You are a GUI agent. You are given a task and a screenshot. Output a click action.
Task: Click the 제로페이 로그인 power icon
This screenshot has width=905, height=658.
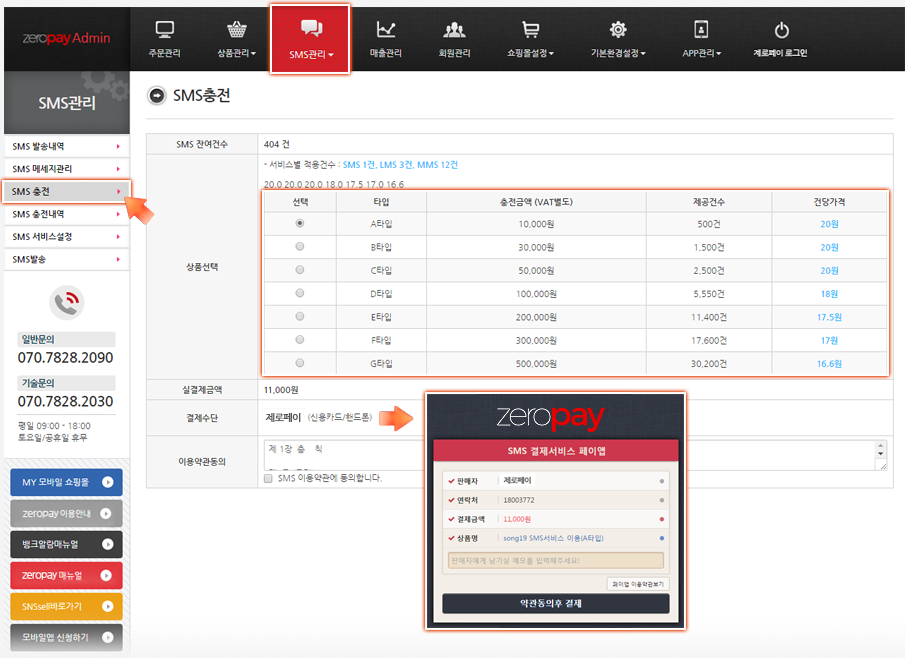click(781, 29)
